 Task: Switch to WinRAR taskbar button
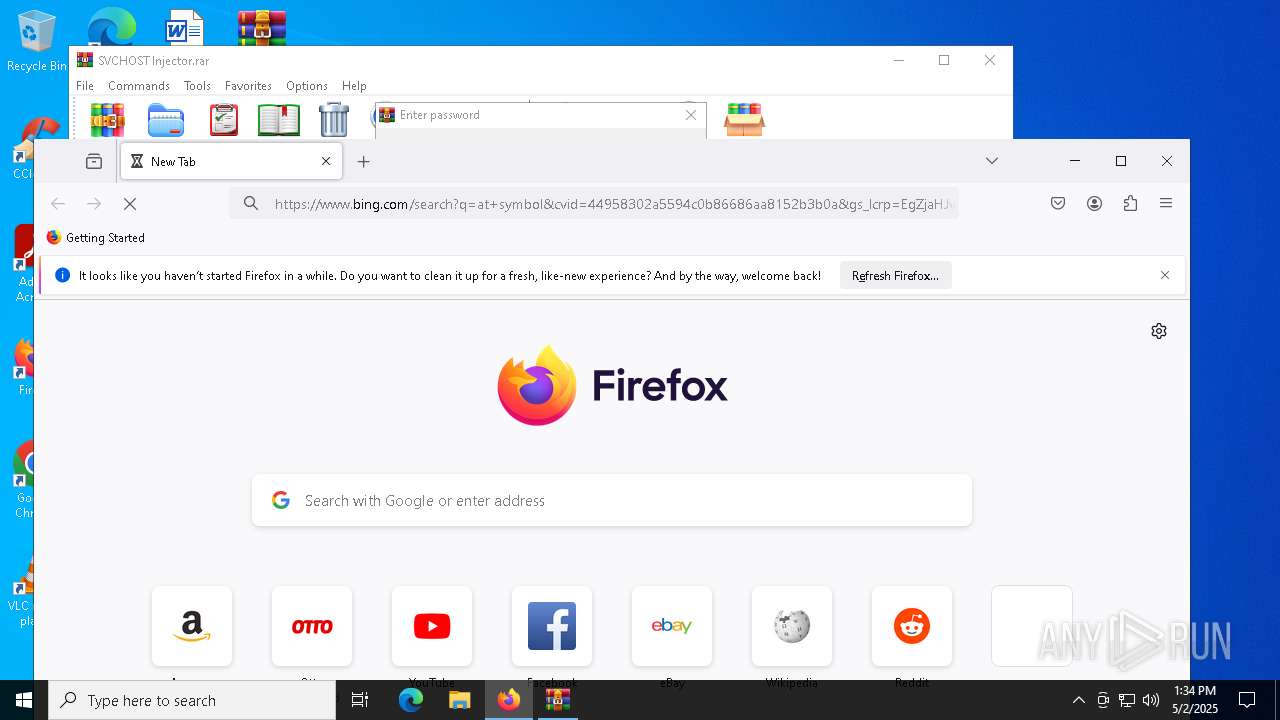coord(558,700)
